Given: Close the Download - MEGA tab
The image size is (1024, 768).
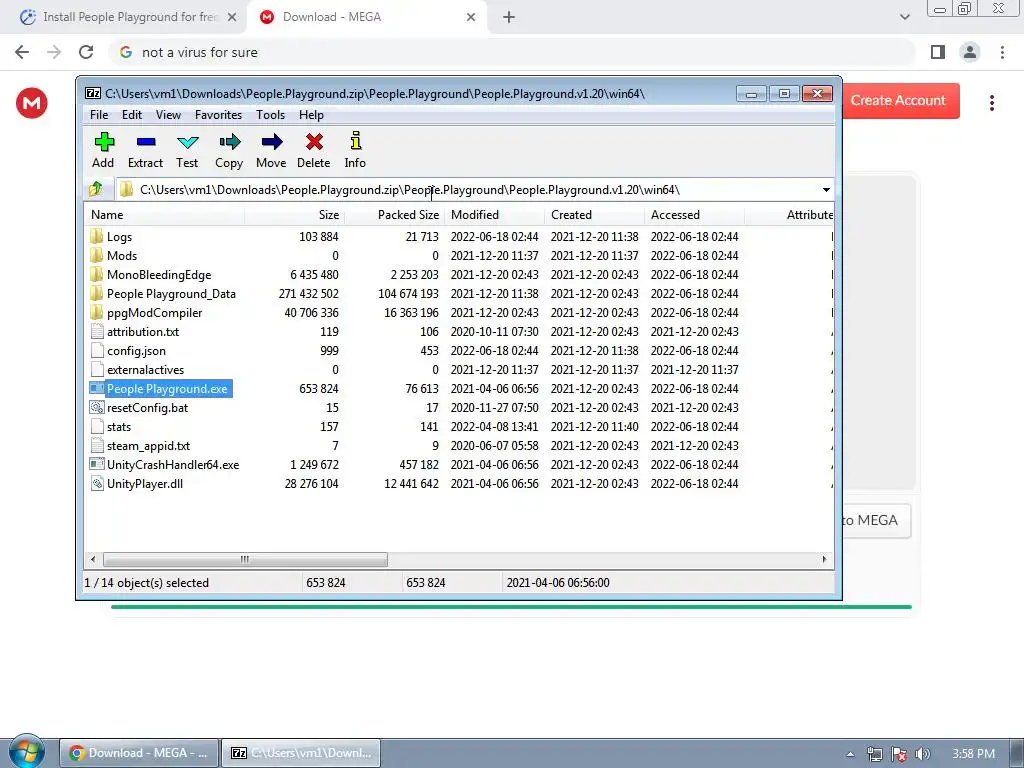Looking at the screenshot, I should (x=471, y=17).
